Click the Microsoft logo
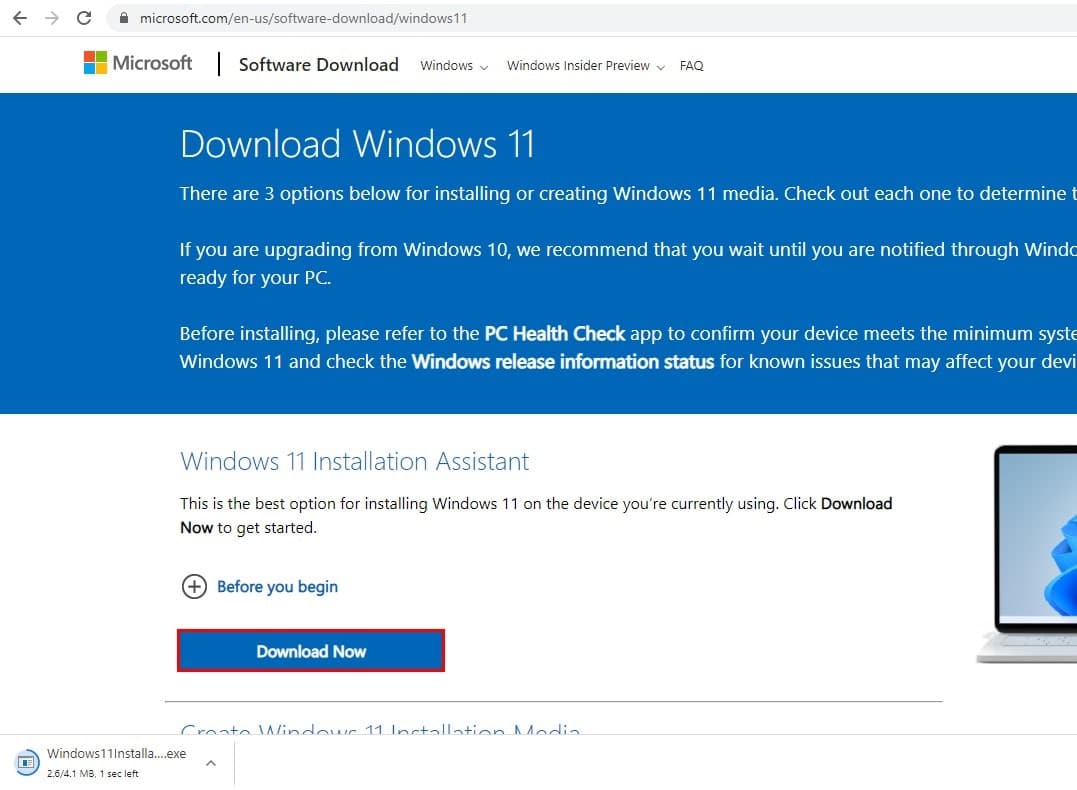 pyautogui.click(x=138, y=63)
